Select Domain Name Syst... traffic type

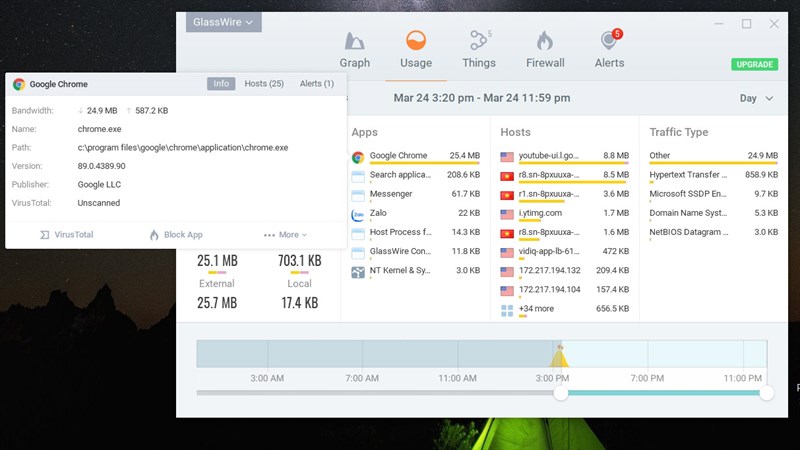click(713, 214)
